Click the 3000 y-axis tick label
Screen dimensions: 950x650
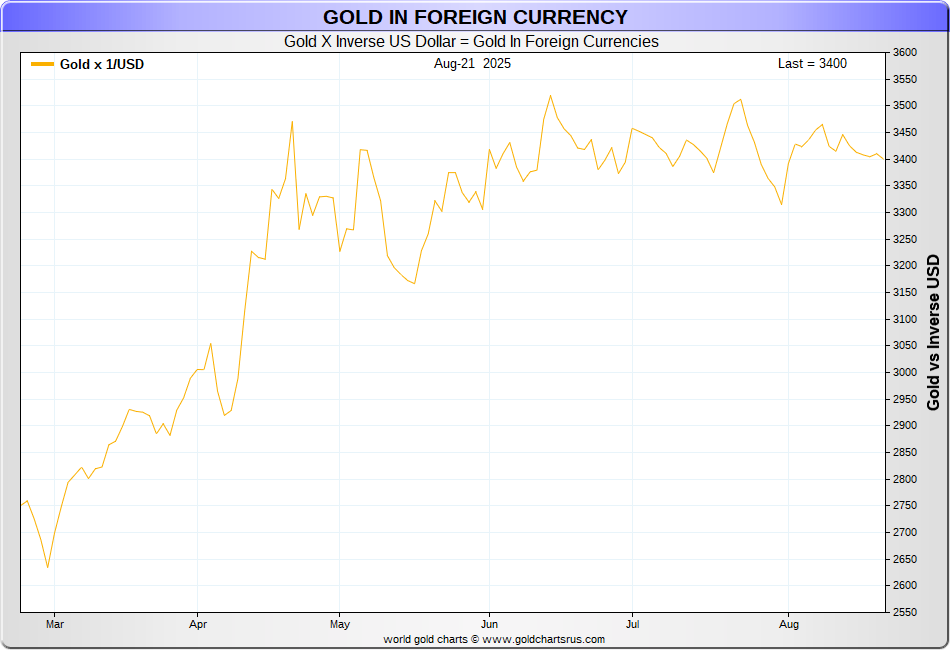(x=905, y=373)
